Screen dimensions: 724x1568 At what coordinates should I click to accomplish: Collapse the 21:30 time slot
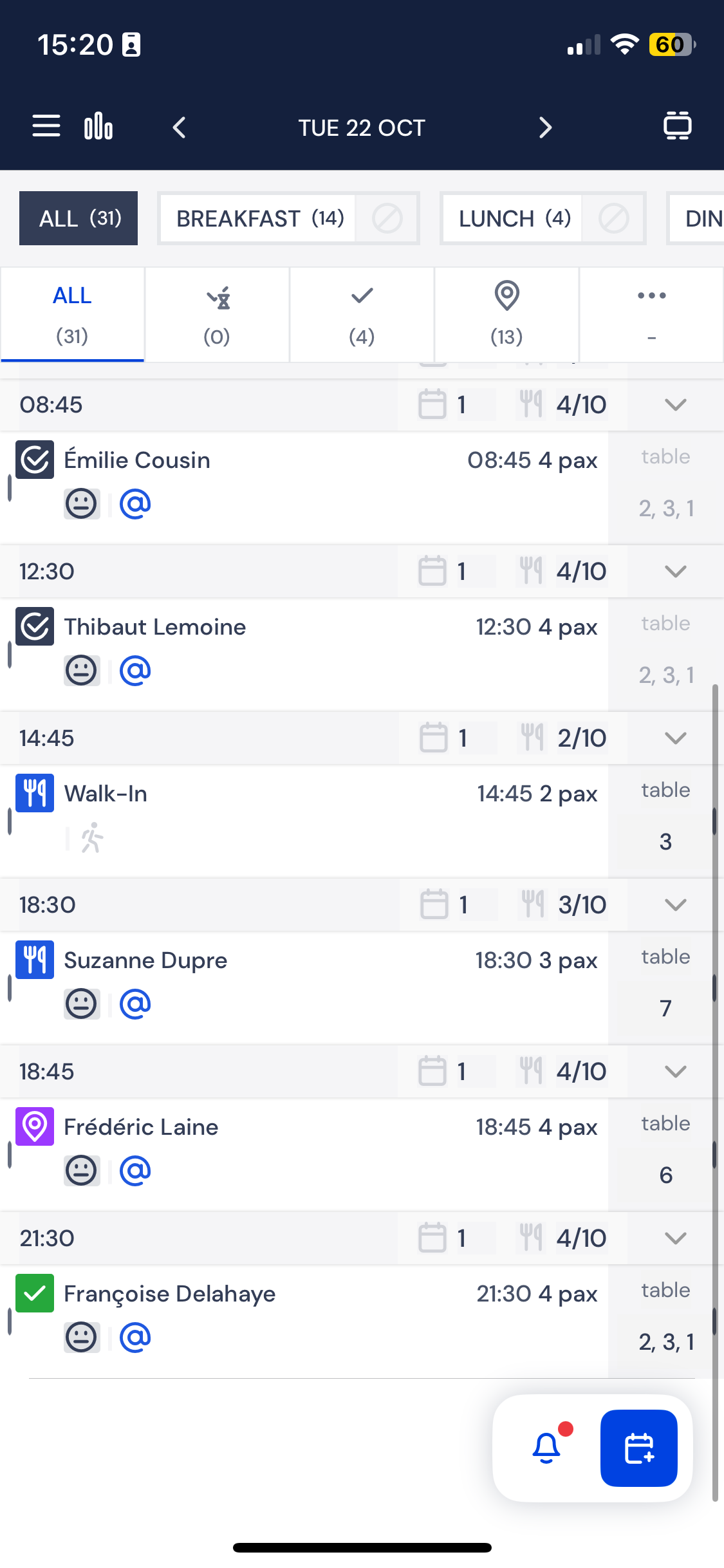[x=675, y=1238]
